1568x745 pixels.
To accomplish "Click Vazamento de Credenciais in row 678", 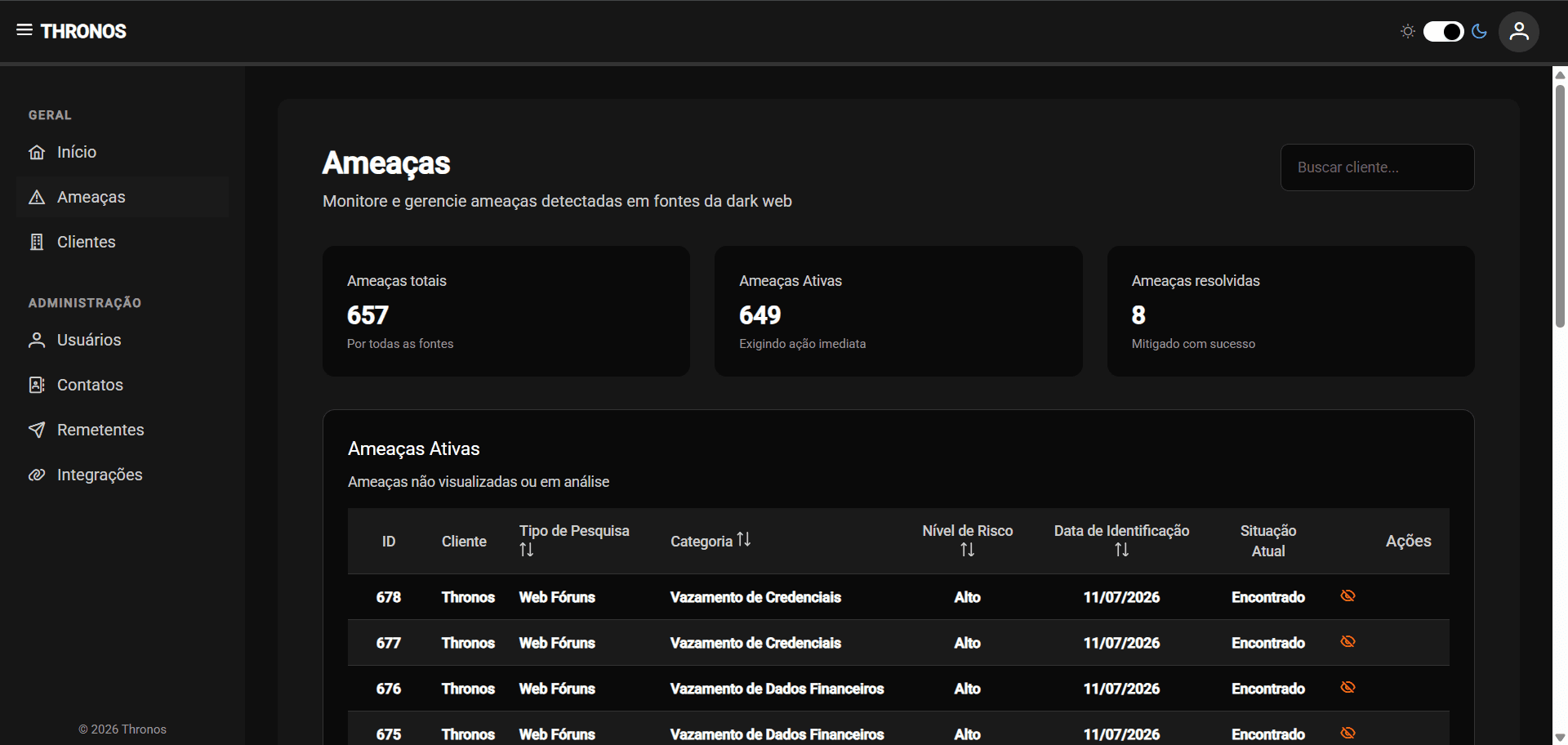I will 755,597.
